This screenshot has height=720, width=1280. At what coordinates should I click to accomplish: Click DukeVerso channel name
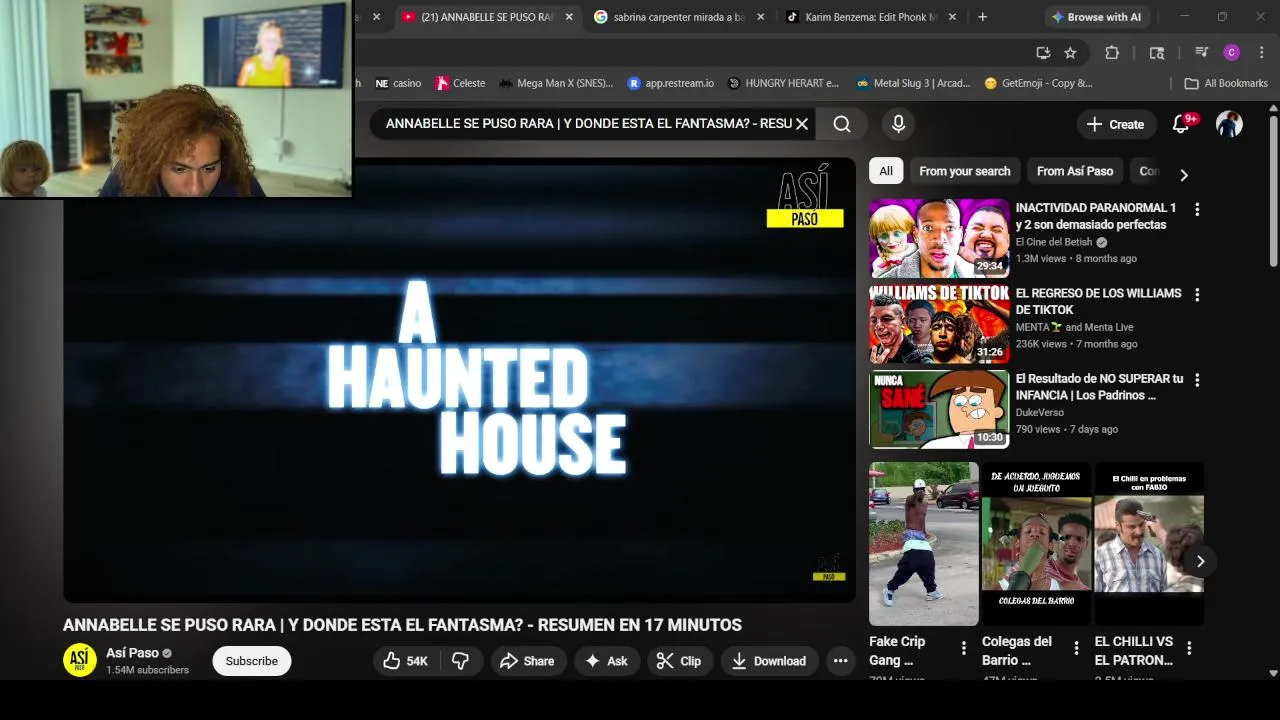point(1040,412)
